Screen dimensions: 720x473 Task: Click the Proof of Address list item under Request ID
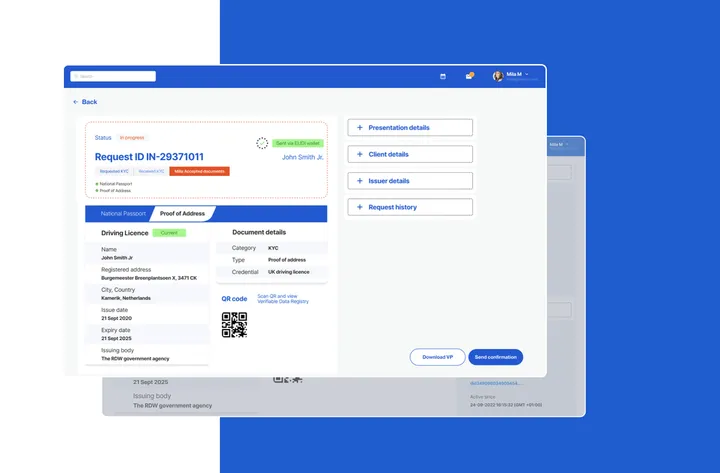[x=113, y=191]
